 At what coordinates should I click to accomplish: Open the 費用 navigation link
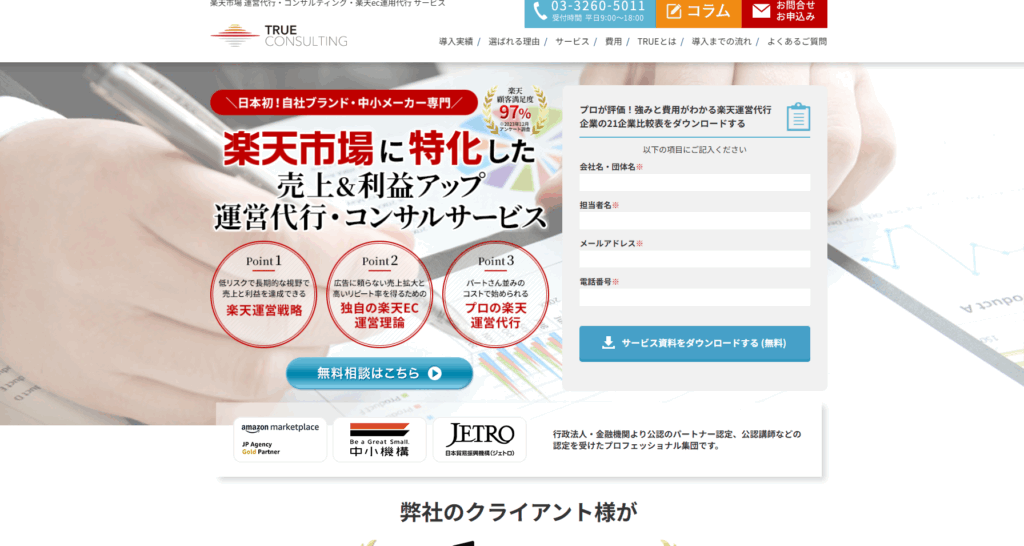(613, 42)
